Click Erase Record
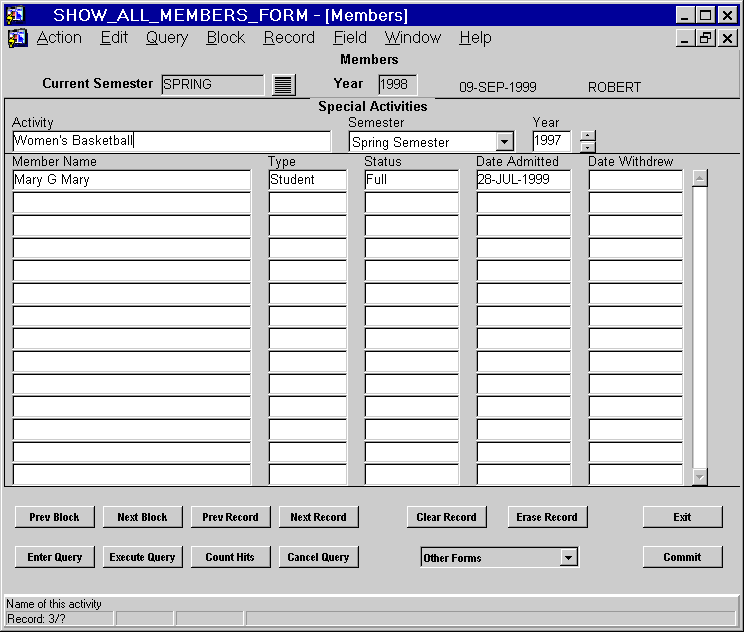Viewport: 744px width, 632px height. (547, 517)
